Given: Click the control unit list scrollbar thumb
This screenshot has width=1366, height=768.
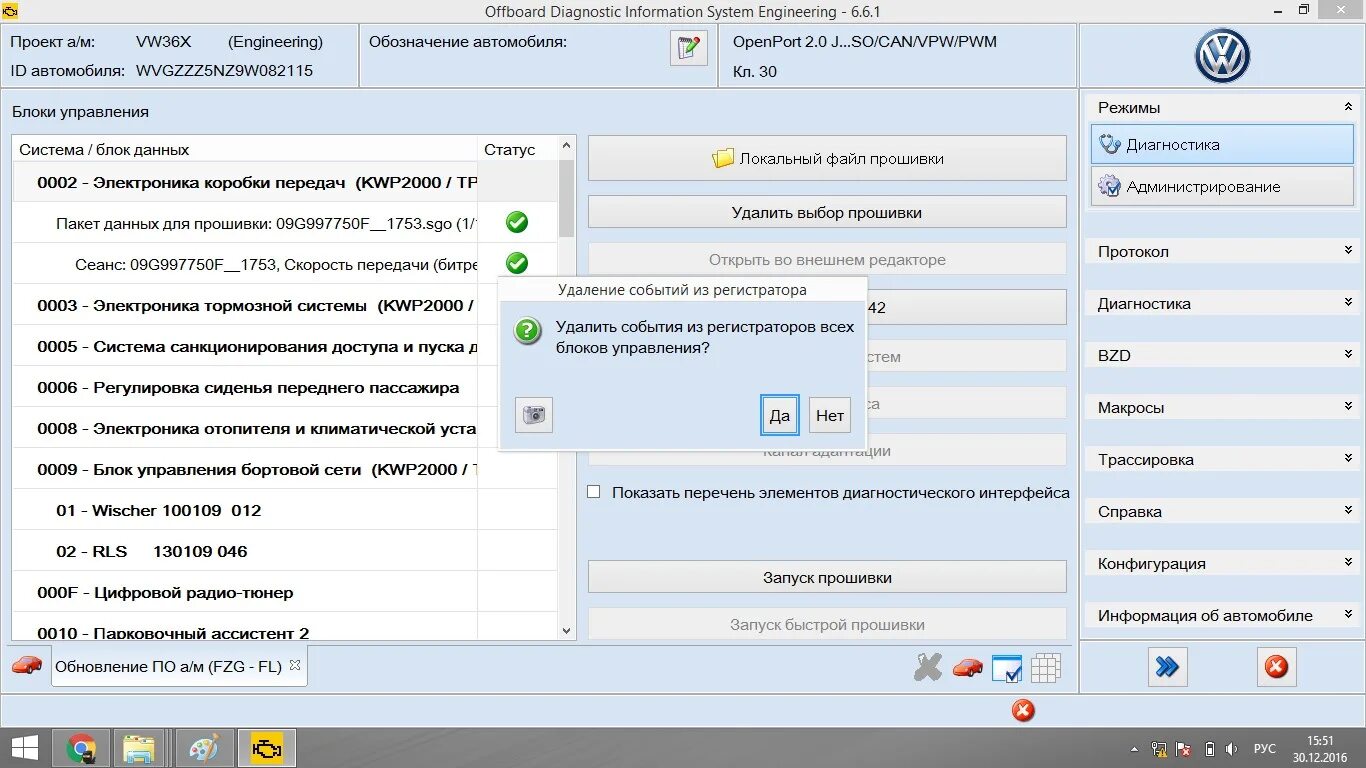Looking at the screenshot, I should pos(567,198).
